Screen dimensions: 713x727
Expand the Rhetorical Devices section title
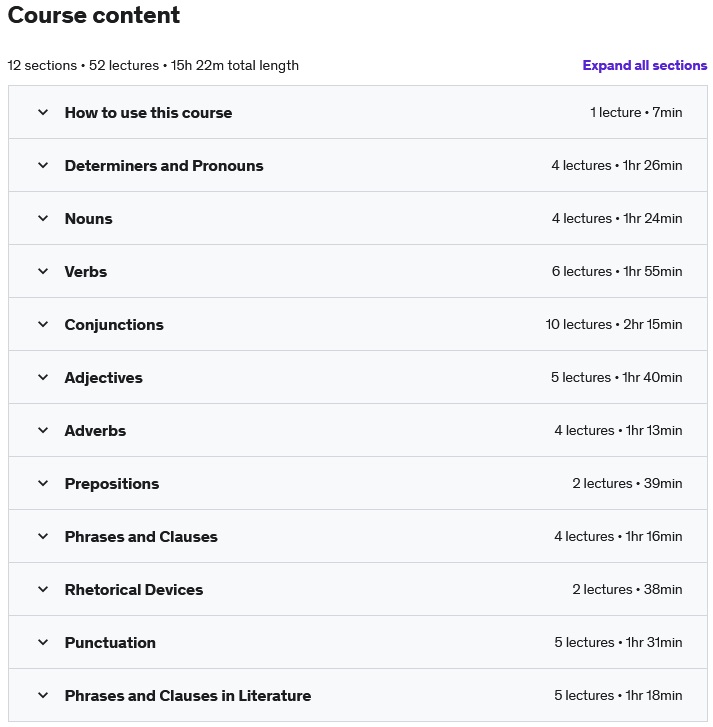134,589
